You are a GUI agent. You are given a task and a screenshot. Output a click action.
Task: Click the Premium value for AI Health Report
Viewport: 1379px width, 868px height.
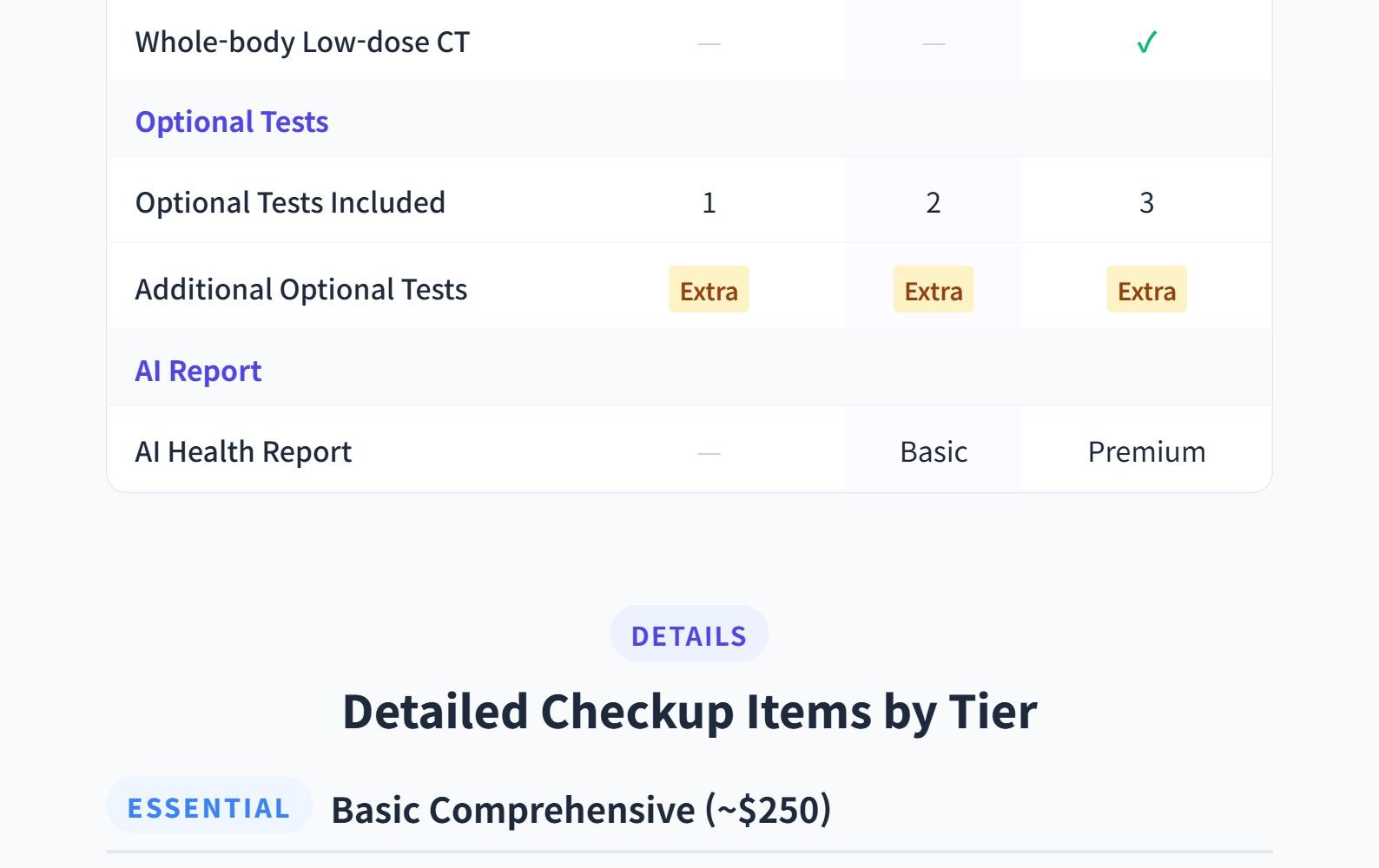1146,452
